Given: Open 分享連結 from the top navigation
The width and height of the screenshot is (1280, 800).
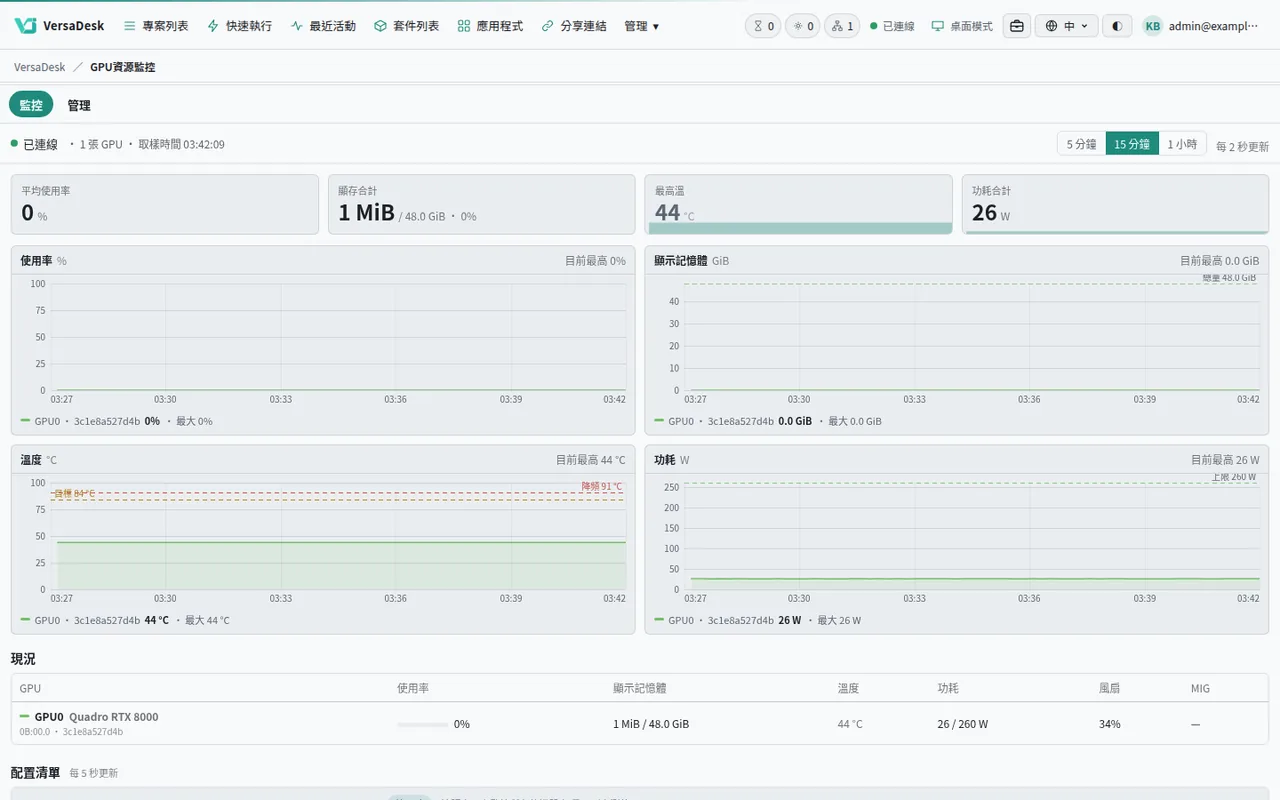Looking at the screenshot, I should pyautogui.click(x=574, y=26).
